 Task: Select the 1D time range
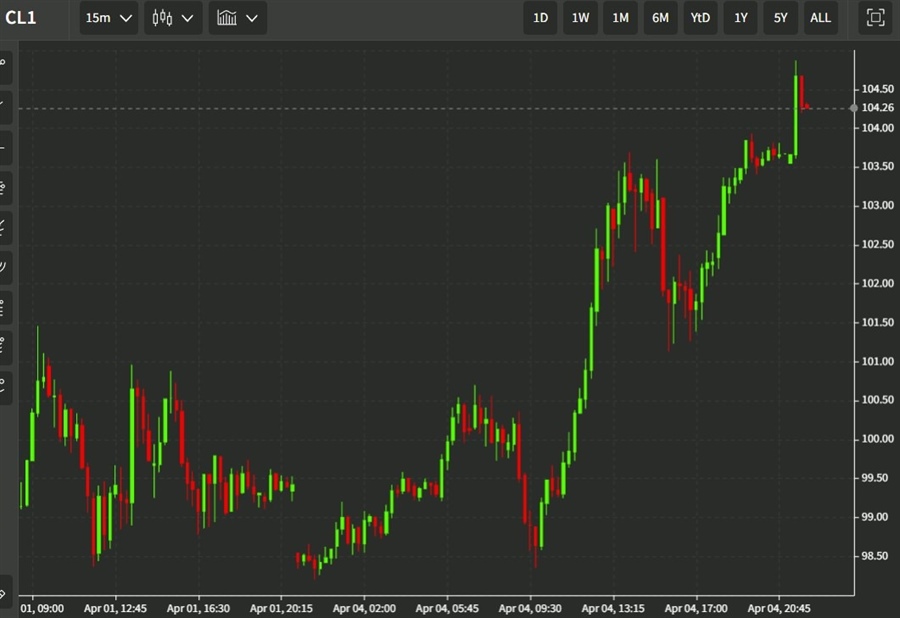tap(540, 18)
